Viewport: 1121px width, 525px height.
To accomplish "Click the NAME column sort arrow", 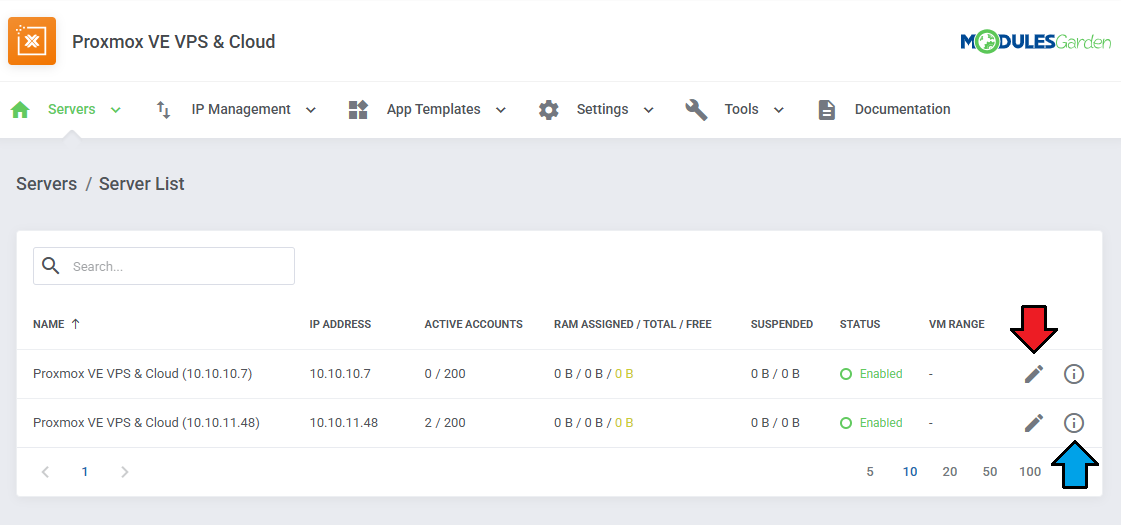I will (75, 324).
